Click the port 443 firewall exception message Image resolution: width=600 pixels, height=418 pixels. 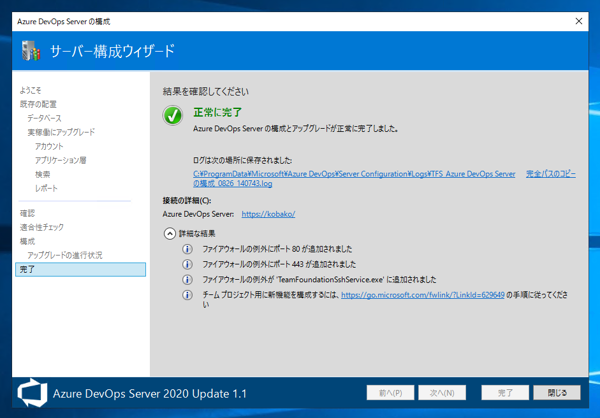[279, 264]
